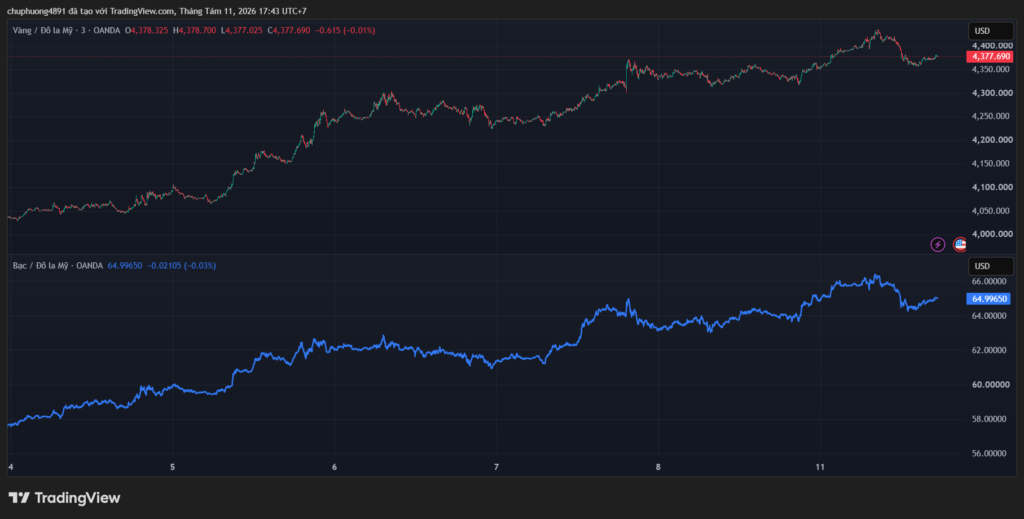Click the US flag economic event icon
Viewport: 1024px width, 519px height.
tap(959, 245)
